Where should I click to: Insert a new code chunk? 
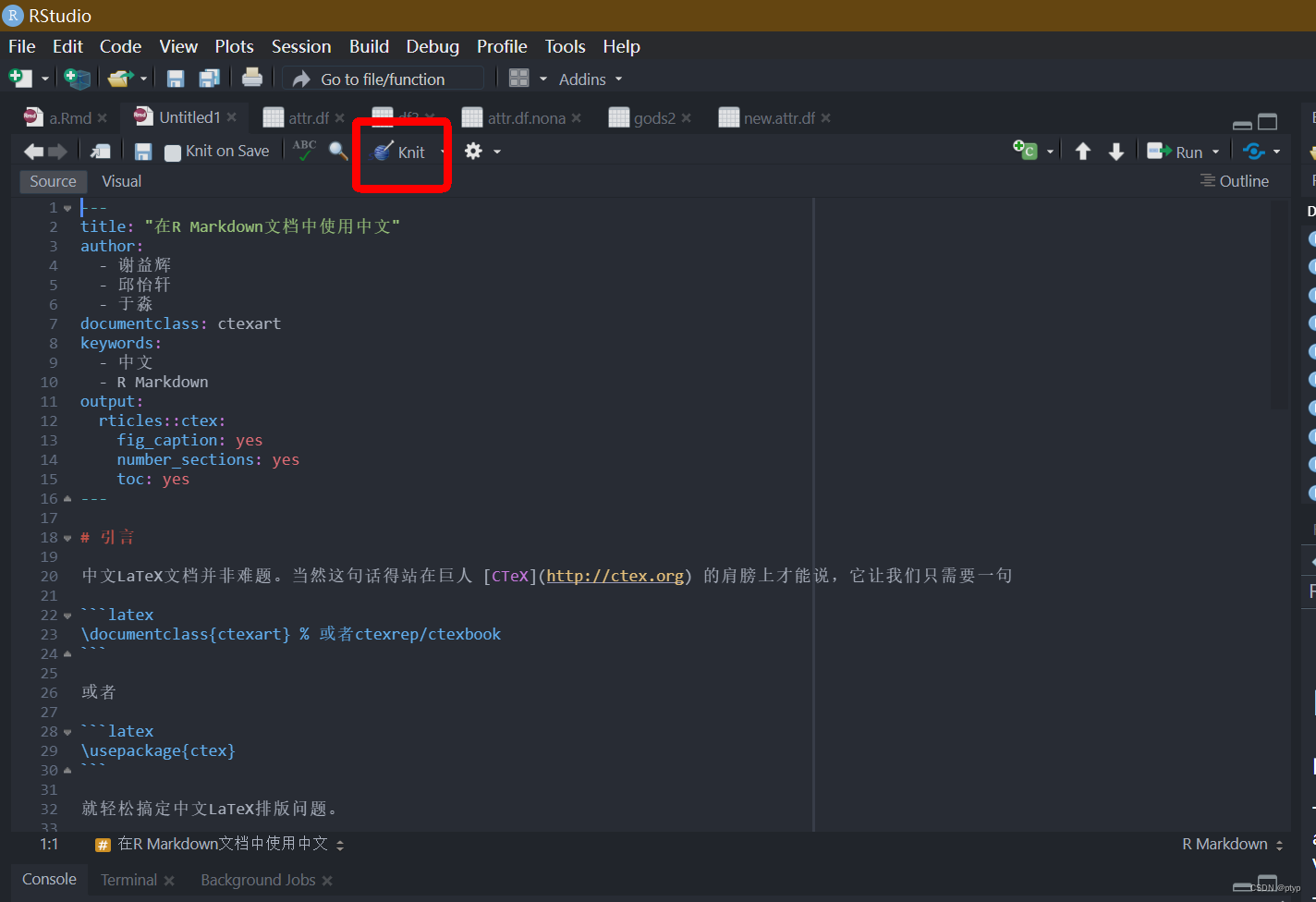pyautogui.click(x=1026, y=151)
